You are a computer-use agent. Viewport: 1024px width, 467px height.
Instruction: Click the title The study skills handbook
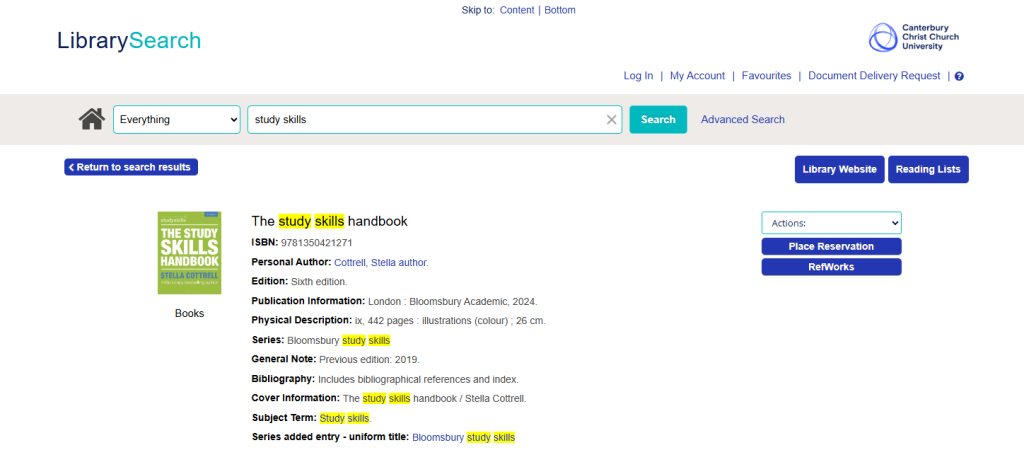pyautogui.click(x=329, y=221)
